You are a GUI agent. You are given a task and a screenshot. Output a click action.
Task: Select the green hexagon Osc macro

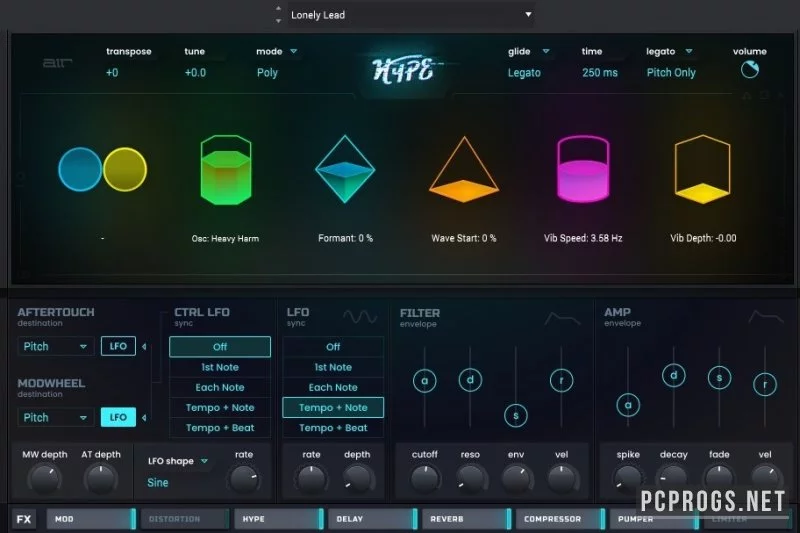tap(226, 170)
